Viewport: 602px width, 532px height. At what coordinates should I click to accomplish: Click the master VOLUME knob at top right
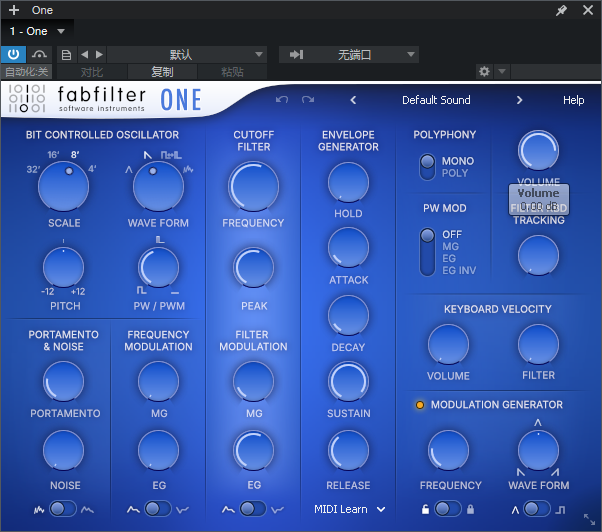pyautogui.click(x=538, y=150)
